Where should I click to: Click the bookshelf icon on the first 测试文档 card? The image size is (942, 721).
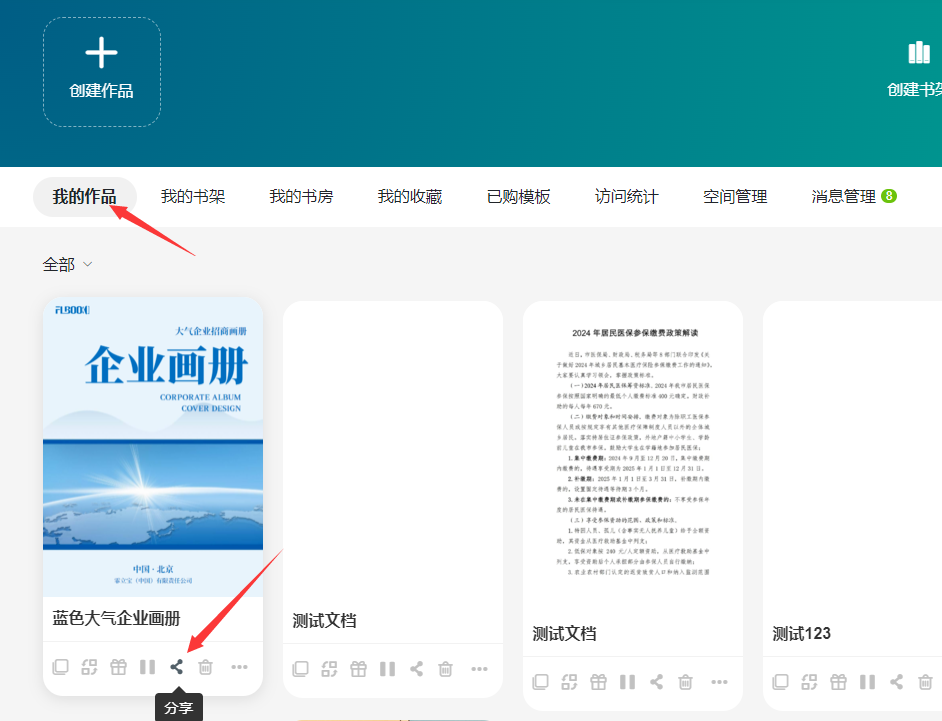click(x=387, y=669)
